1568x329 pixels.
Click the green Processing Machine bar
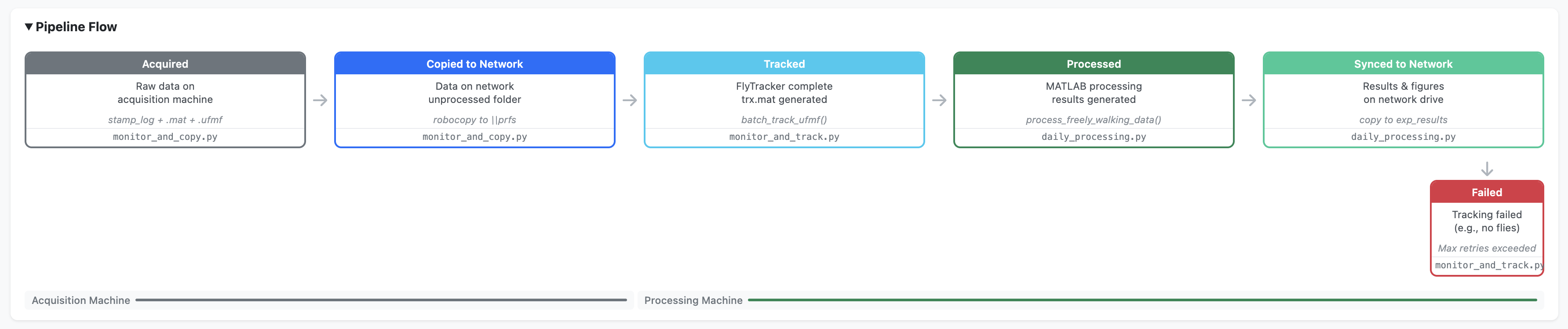(1142, 300)
